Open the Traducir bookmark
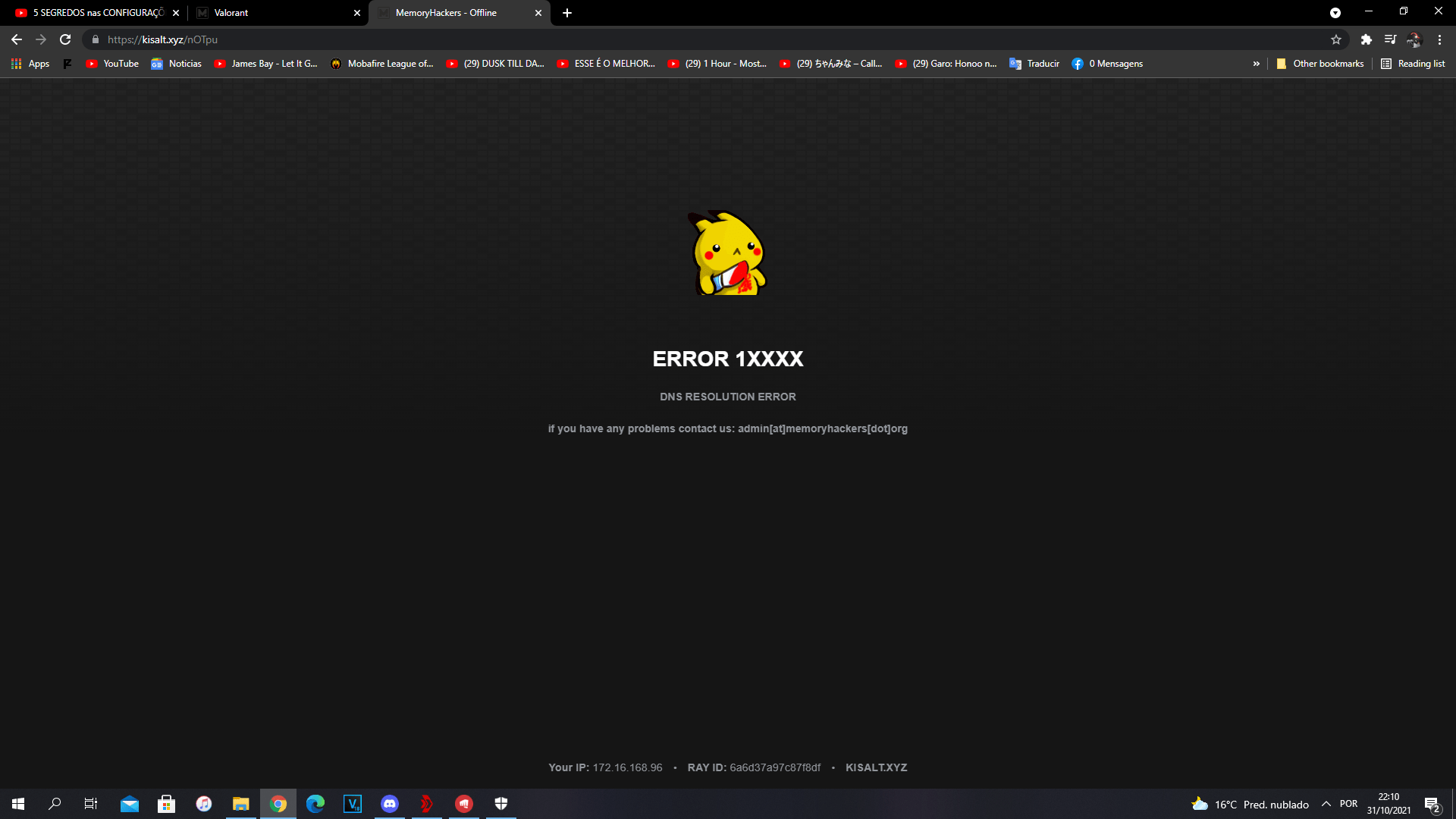 [x=1034, y=64]
